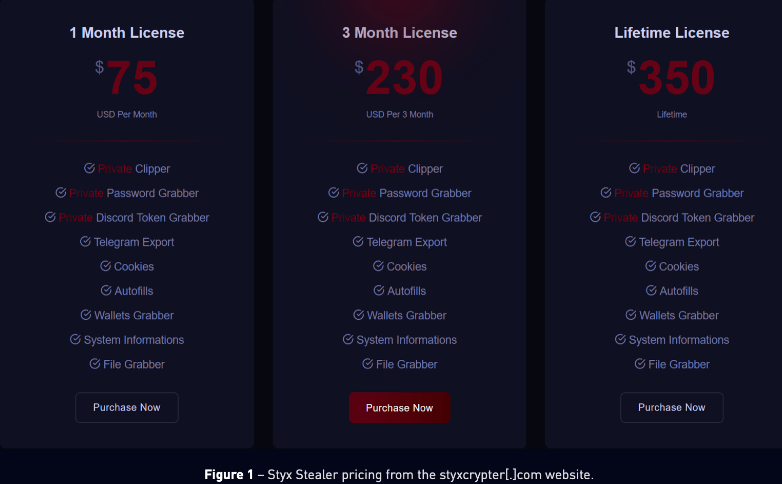Click checkmark icon beside Telegram Export in 3 Month plan
782x484 pixels.
point(358,242)
